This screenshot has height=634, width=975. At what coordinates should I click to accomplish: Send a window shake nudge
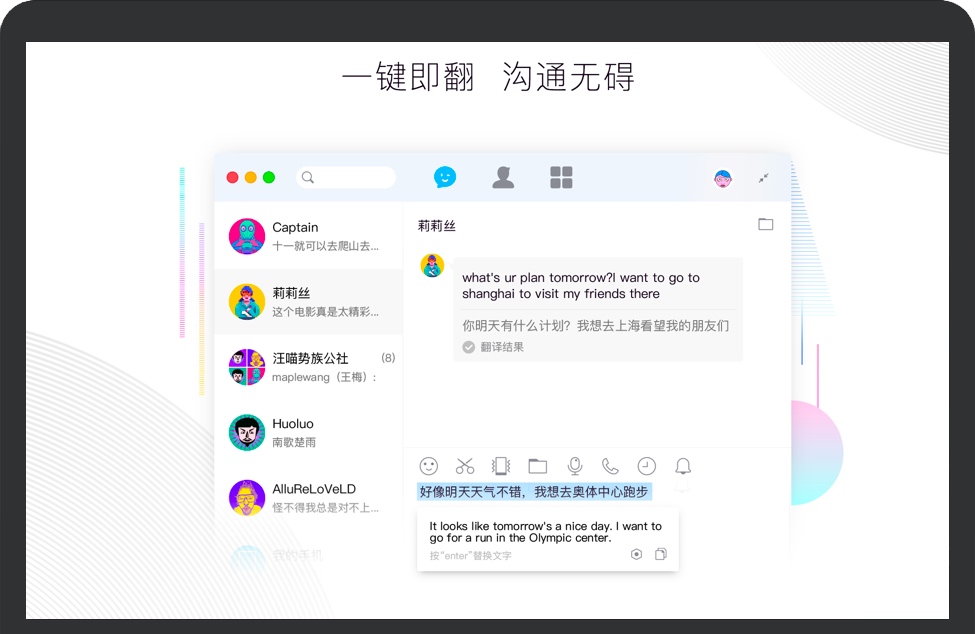[x=500, y=466]
